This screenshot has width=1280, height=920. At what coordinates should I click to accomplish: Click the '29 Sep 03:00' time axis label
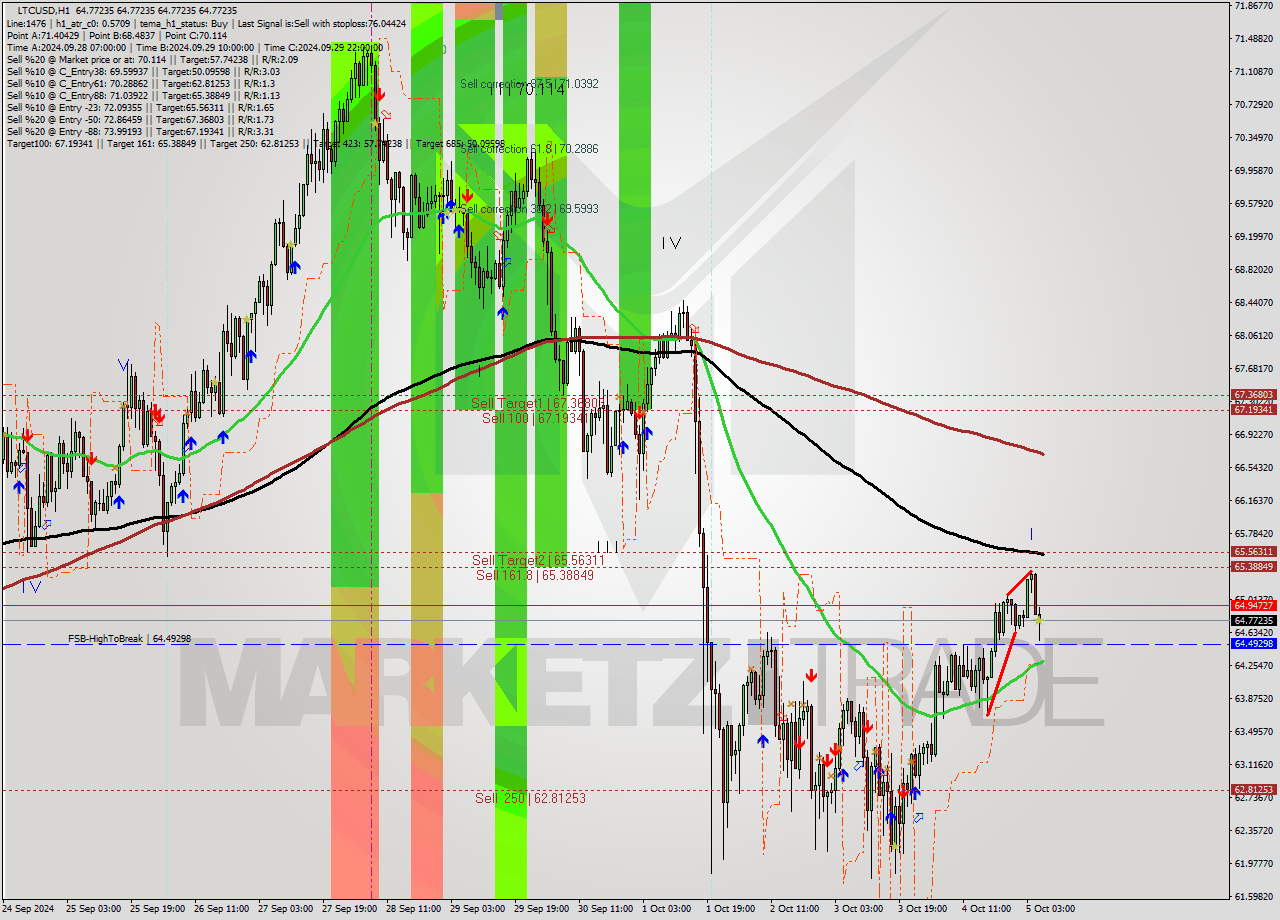tap(476, 909)
